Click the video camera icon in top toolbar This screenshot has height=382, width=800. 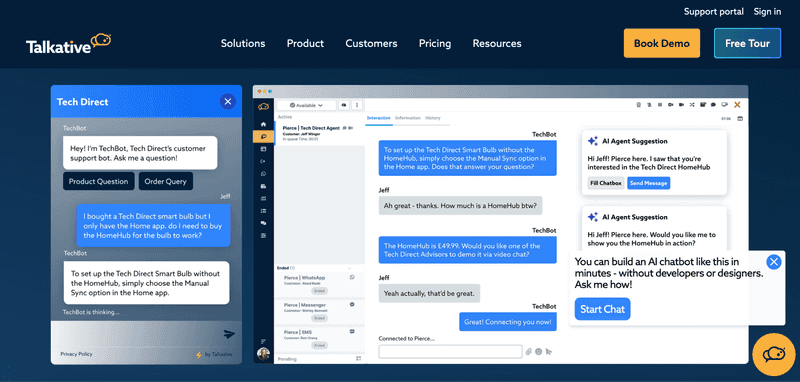click(x=681, y=105)
